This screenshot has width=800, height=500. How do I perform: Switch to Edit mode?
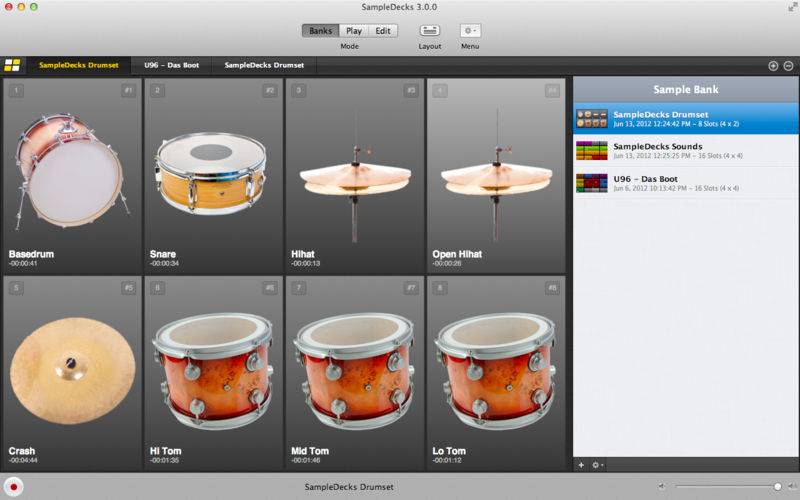[383, 31]
